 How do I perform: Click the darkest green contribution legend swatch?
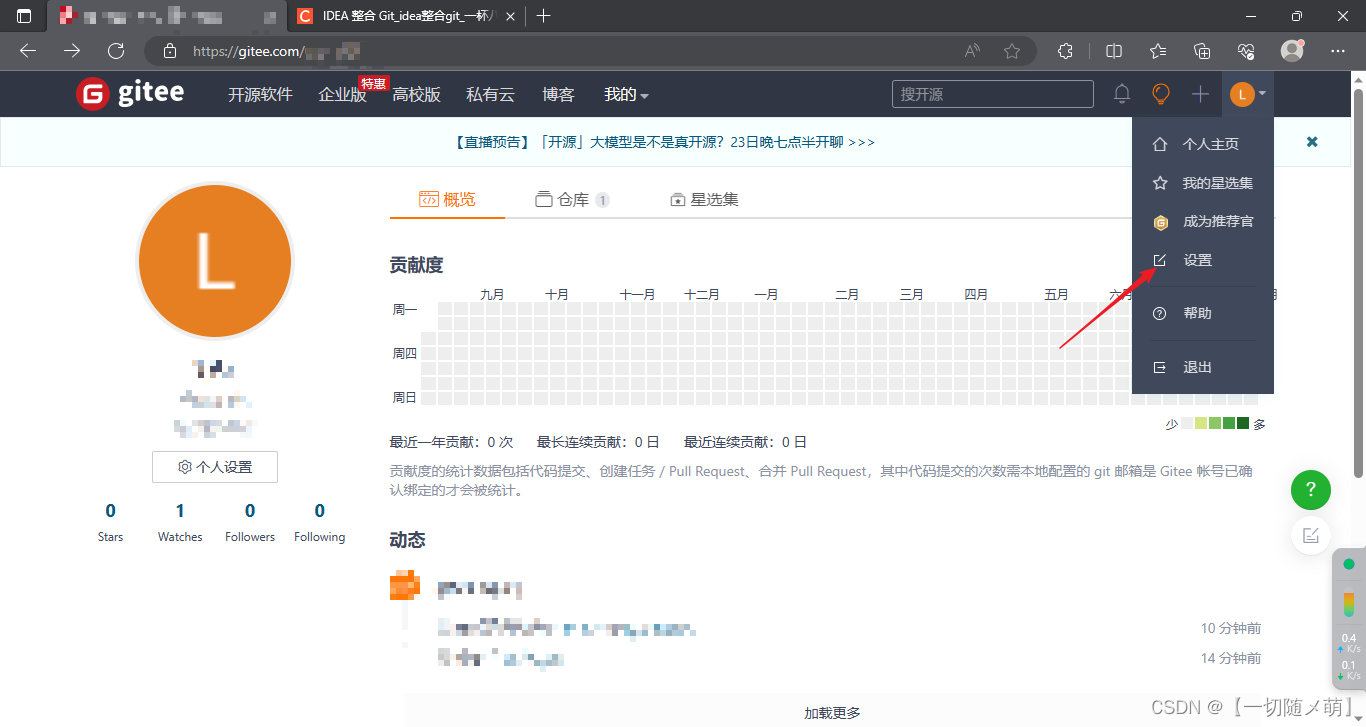(x=1243, y=423)
